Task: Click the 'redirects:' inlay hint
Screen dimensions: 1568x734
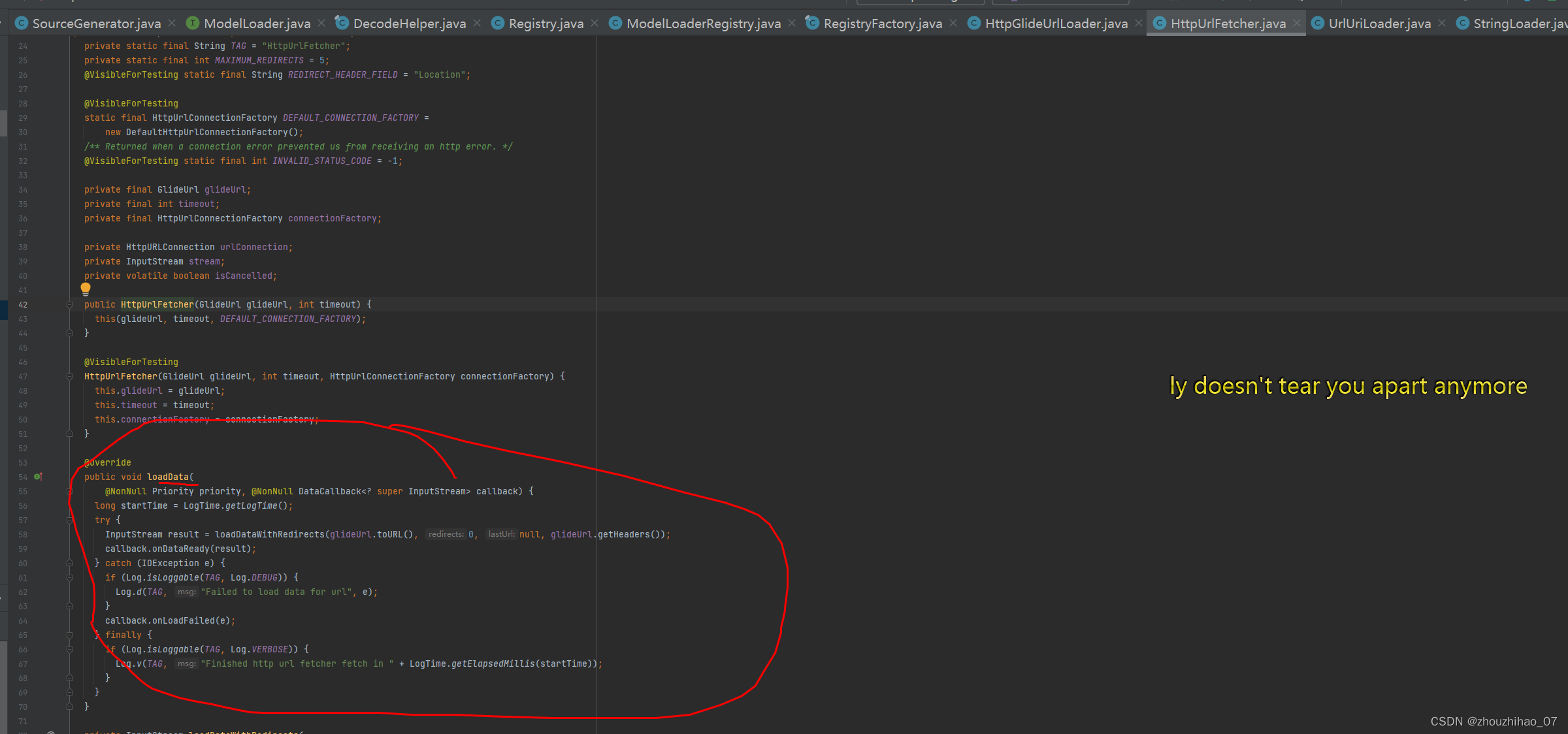Action: coord(446,534)
